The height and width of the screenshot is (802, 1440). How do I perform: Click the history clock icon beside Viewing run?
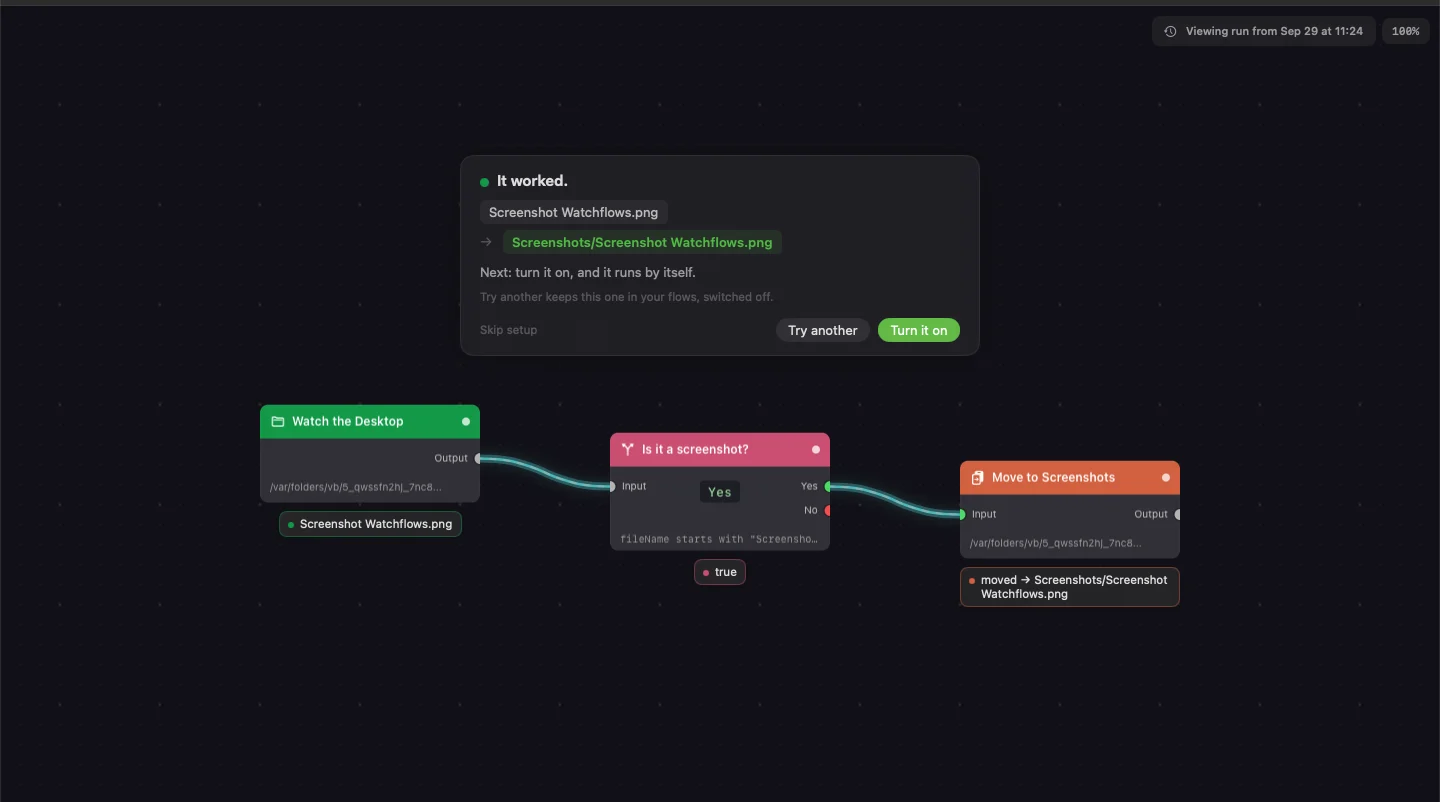pos(1171,31)
